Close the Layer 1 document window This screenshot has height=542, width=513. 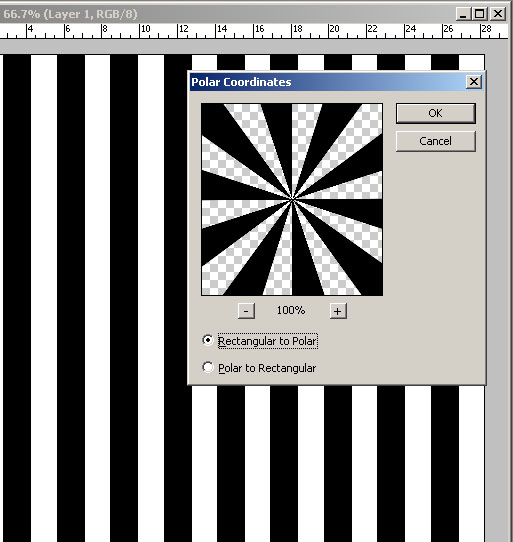tap(498, 14)
